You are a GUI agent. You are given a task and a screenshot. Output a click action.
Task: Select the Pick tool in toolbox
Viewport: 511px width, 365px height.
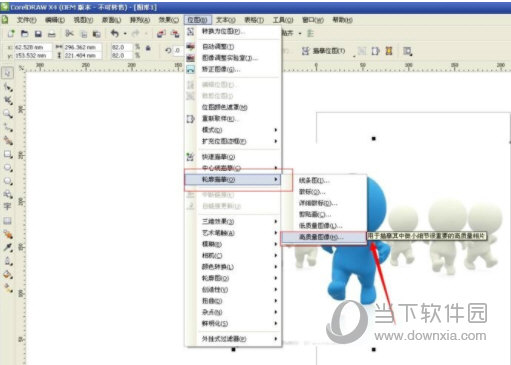[x=7, y=73]
